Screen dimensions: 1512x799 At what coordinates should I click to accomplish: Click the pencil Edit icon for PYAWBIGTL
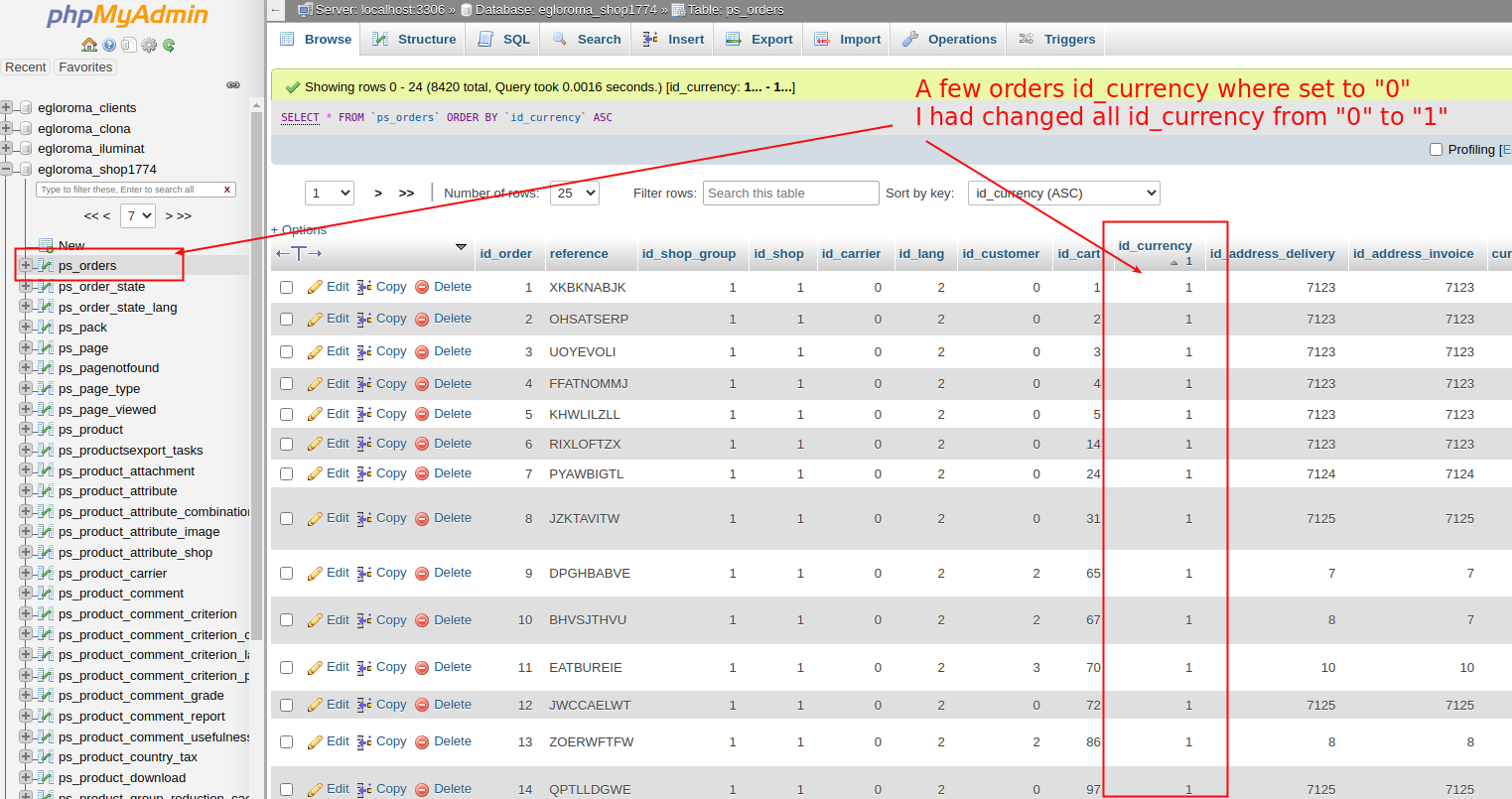tap(316, 473)
